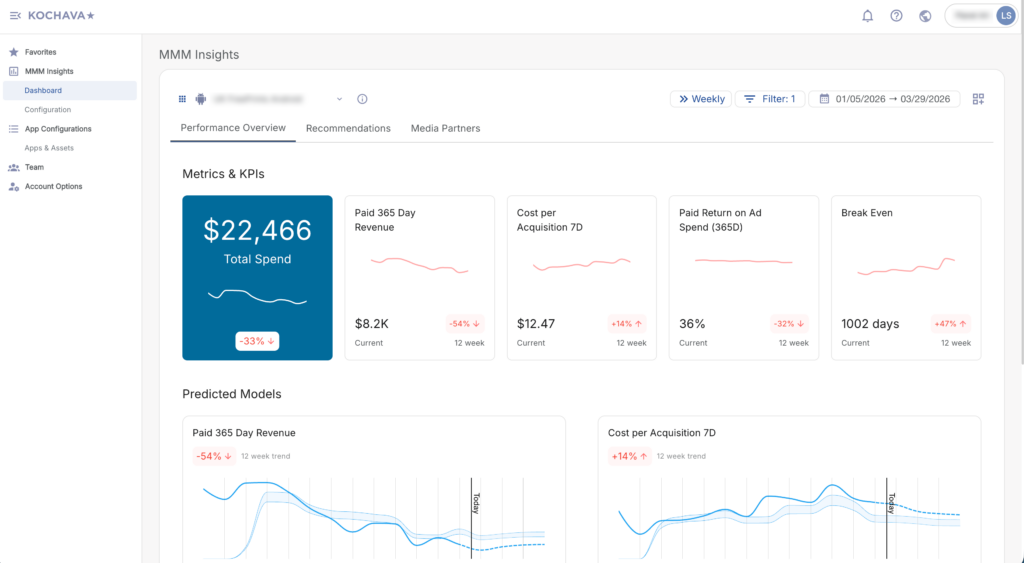This screenshot has width=1024, height=563.
Task: Switch to the Recommendations tab
Action: (348, 128)
